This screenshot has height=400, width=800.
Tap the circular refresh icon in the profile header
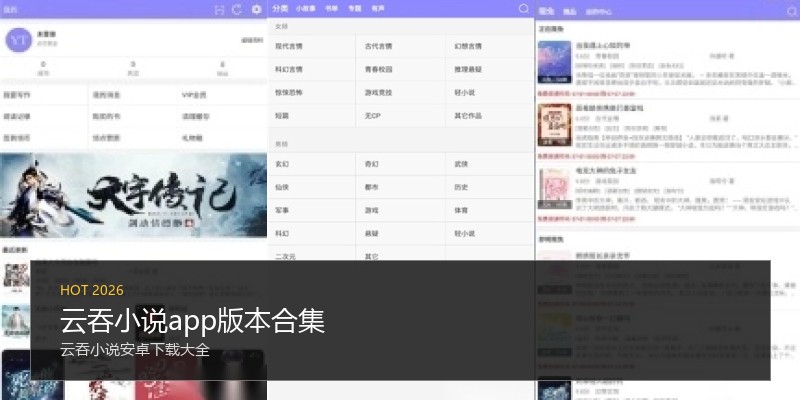point(237,9)
